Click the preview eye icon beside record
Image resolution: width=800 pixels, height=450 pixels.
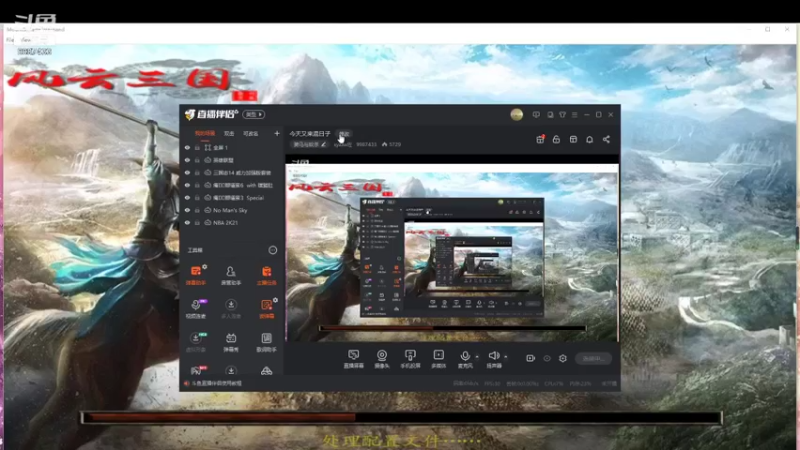547,358
